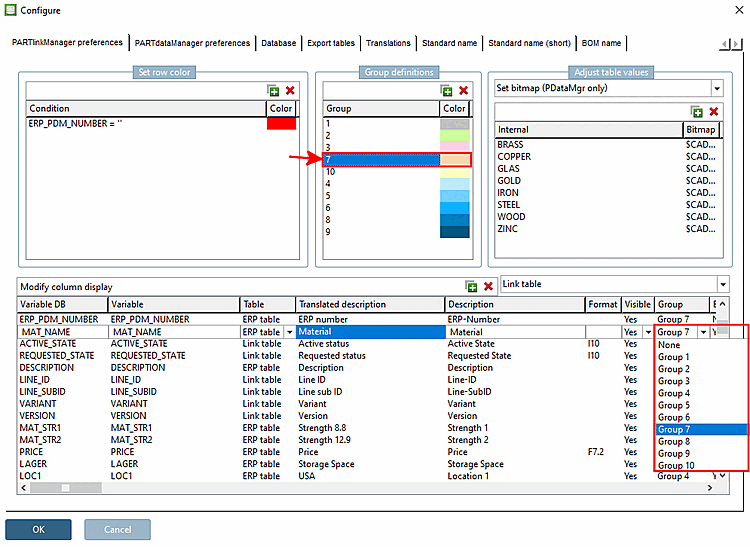Select COPPER in the Internal list
Viewport: 750px width, 547px height.
[514, 157]
